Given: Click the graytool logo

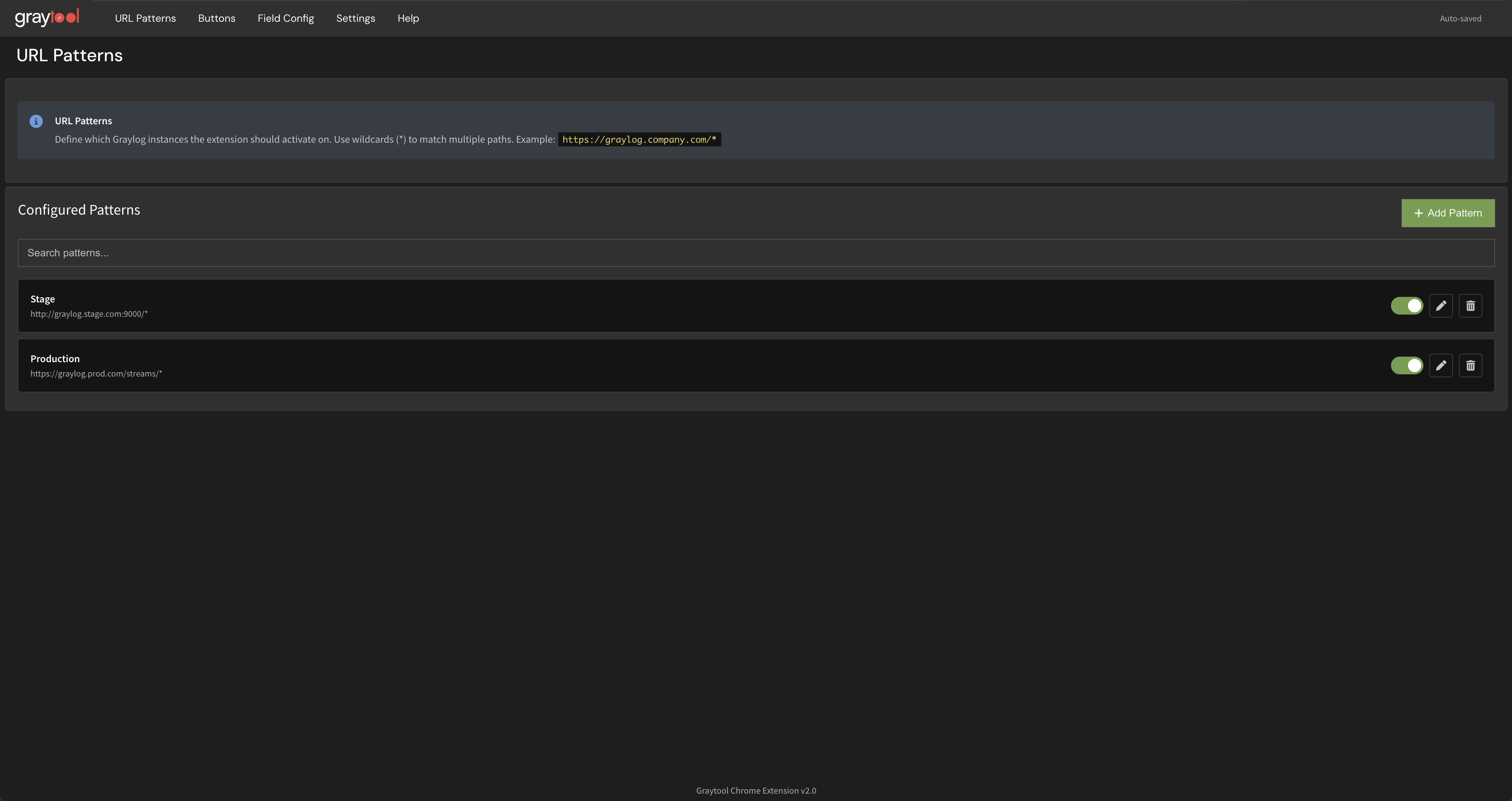Looking at the screenshot, I should [x=47, y=18].
